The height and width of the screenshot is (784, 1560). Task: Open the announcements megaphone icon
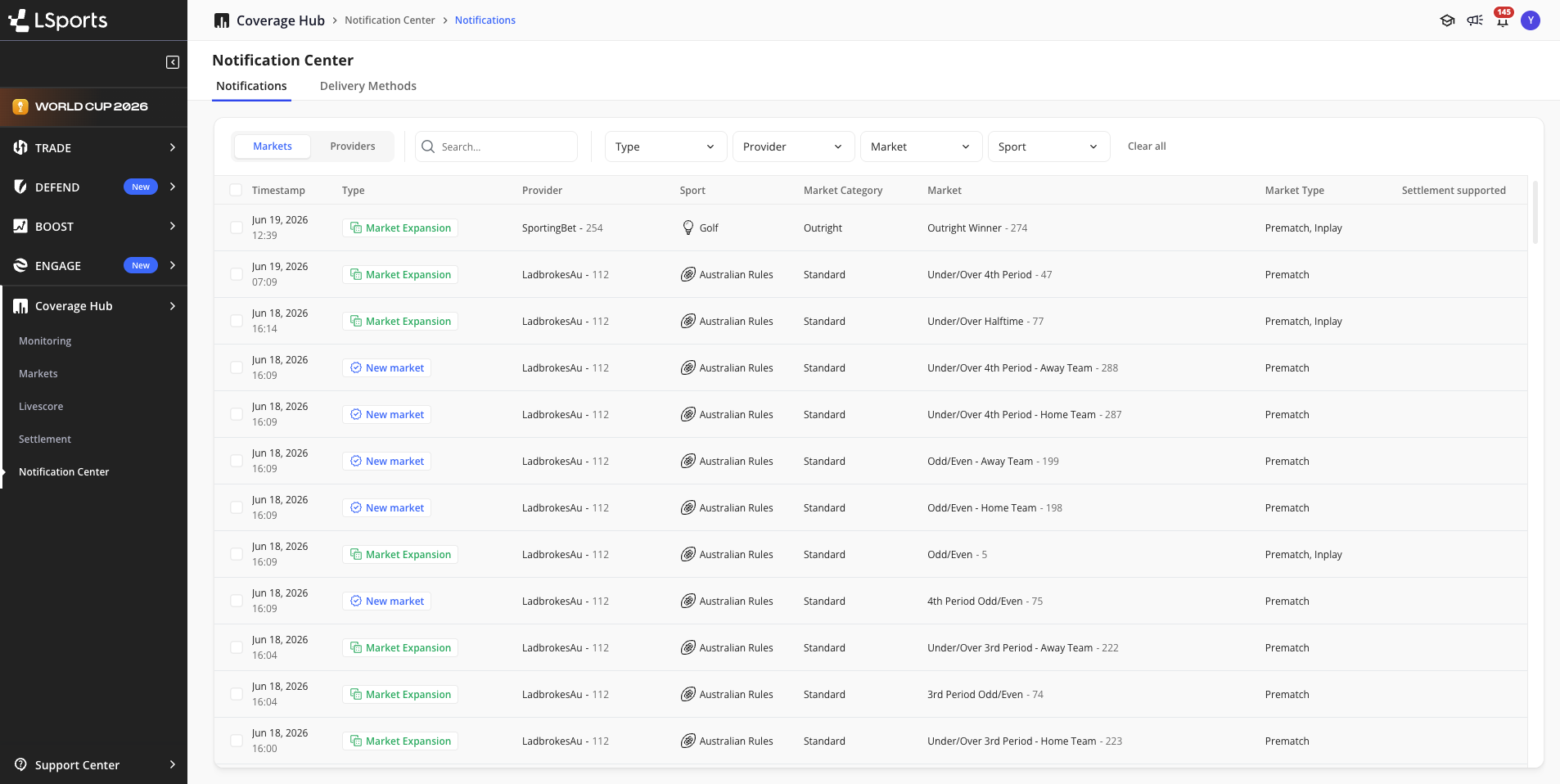(1475, 20)
